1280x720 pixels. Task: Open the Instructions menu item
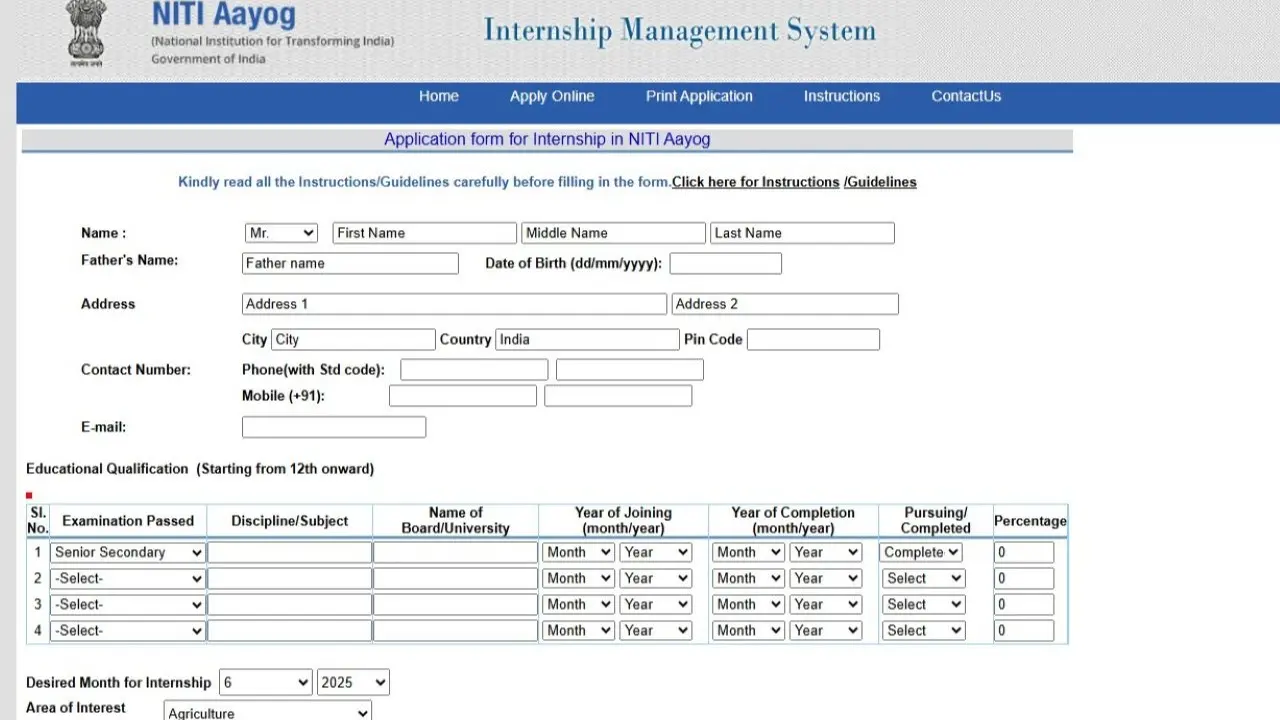[x=842, y=96]
